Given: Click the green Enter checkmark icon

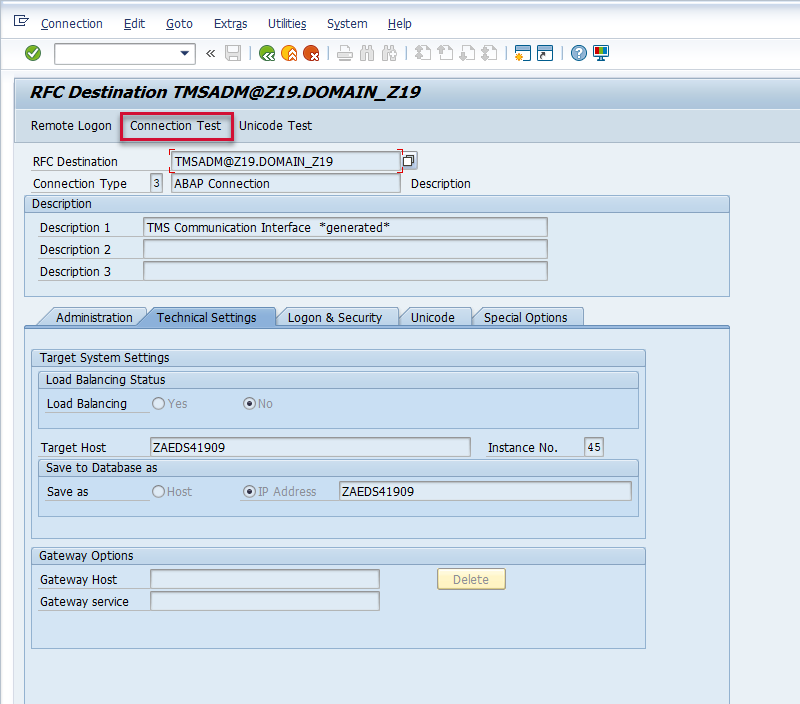Looking at the screenshot, I should pyautogui.click(x=33, y=53).
